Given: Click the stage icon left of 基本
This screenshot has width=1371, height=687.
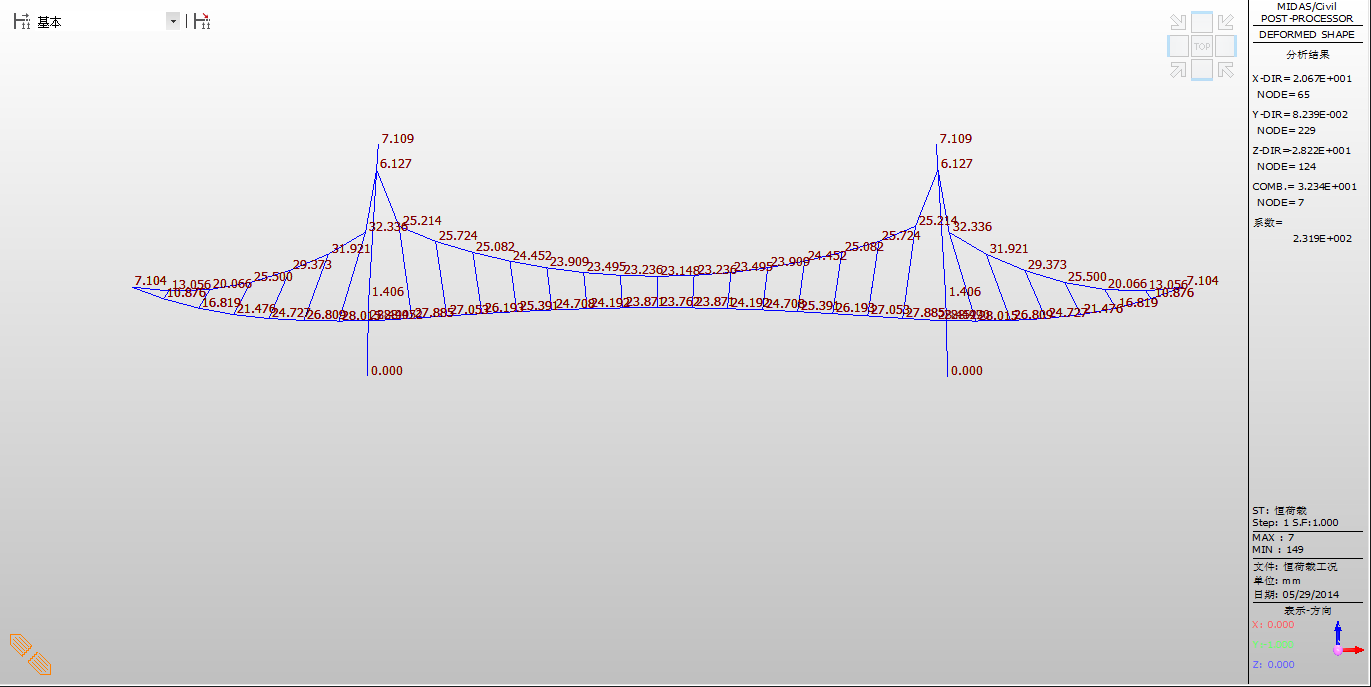Looking at the screenshot, I should point(20,21).
